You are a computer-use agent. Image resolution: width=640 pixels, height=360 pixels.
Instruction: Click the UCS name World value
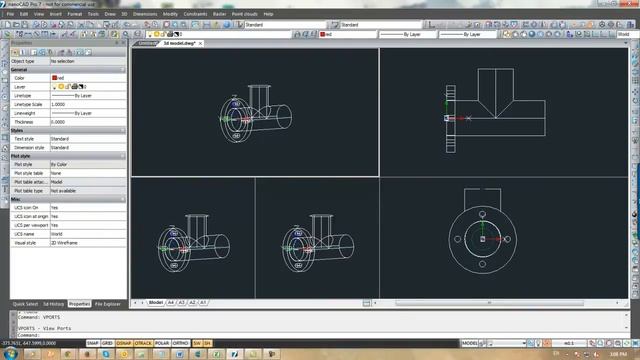(88, 234)
